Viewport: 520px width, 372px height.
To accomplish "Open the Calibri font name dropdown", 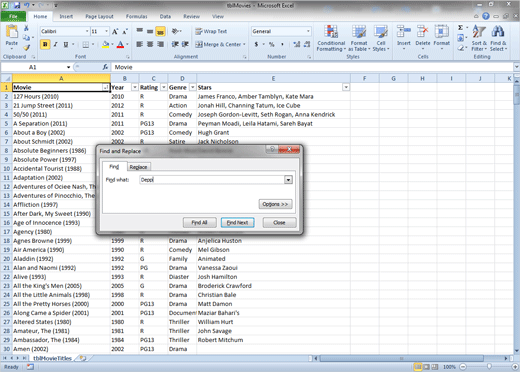I will click(x=87, y=31).
